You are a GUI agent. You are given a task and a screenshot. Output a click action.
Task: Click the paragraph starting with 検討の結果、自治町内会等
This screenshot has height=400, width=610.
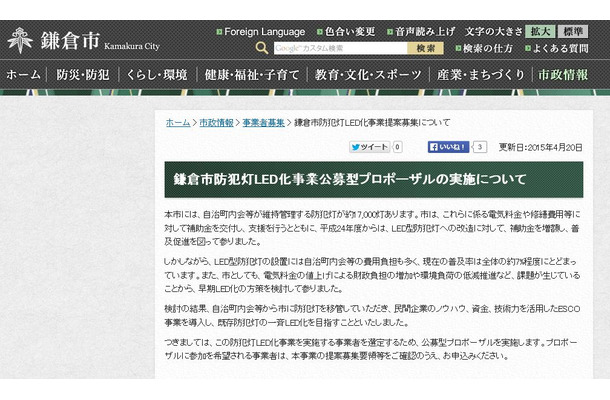[x=372, y=316]
